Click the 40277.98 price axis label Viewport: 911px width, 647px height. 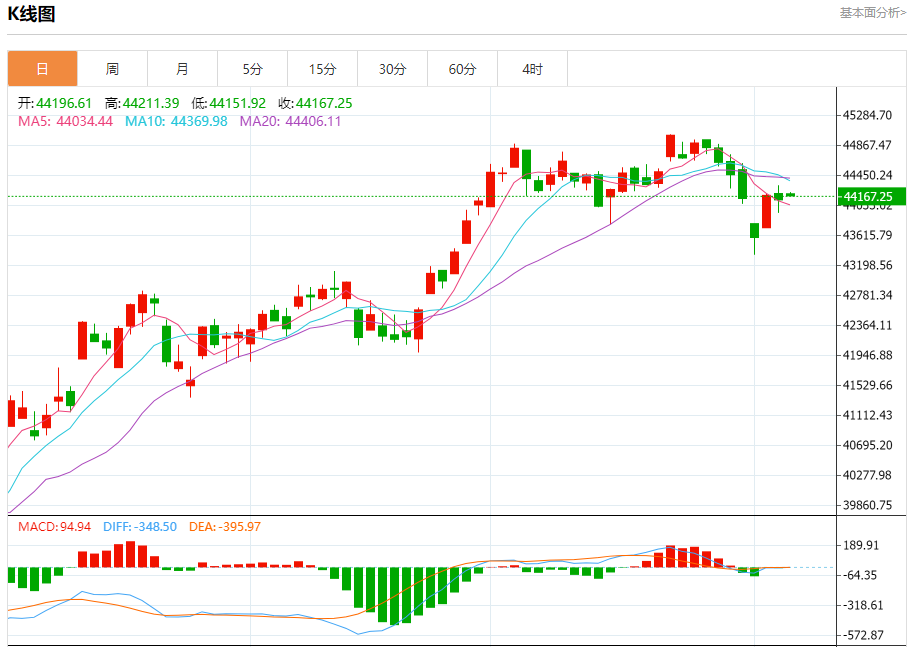(867, 475)
